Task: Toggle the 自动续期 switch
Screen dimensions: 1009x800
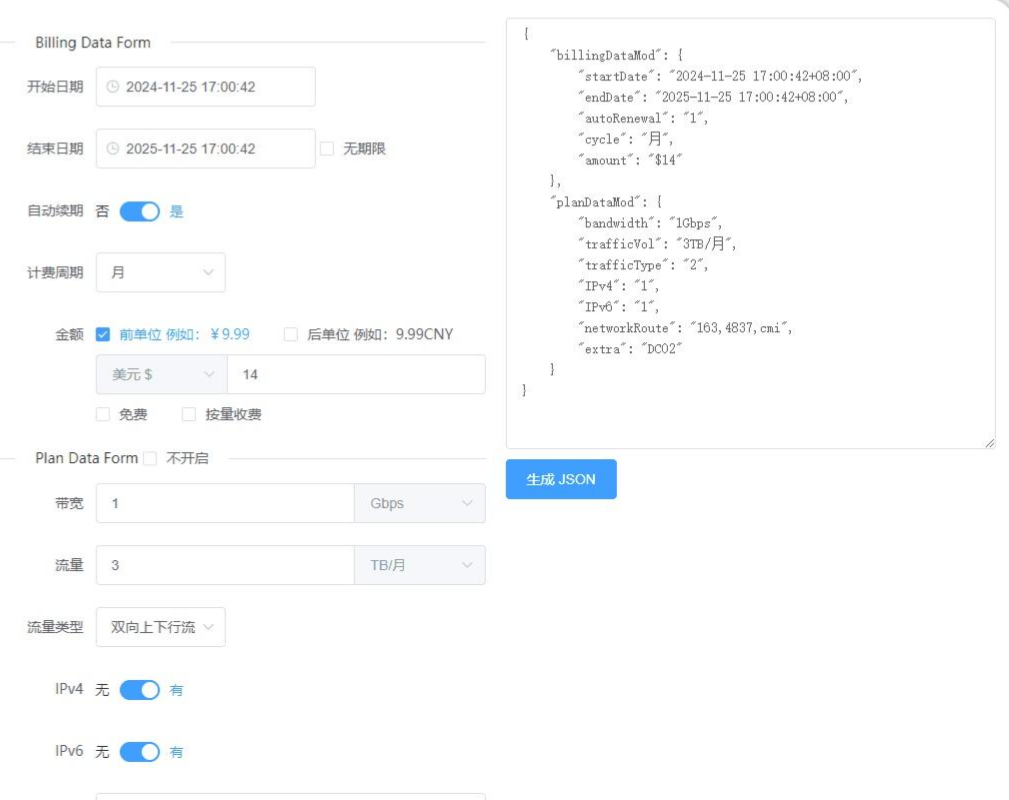Action: point(140,212)
